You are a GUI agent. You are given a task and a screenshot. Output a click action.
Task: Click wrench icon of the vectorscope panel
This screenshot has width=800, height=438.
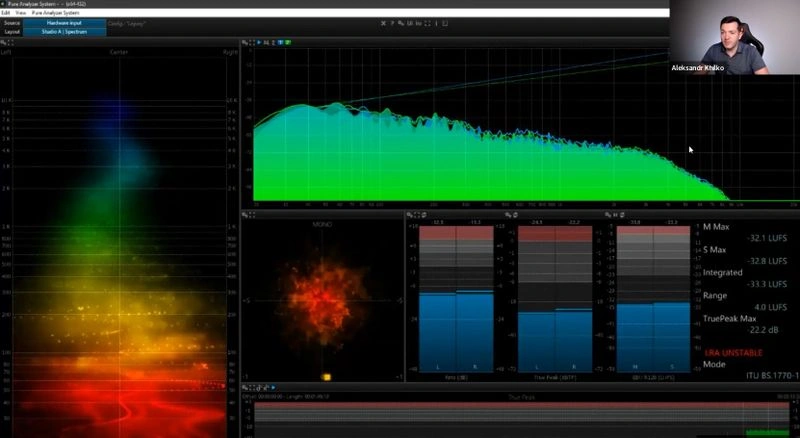[245, 215]
